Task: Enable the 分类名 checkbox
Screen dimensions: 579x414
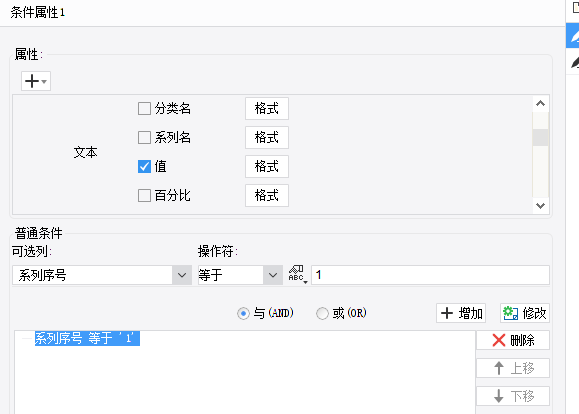Action: click(x=144, y=109)
